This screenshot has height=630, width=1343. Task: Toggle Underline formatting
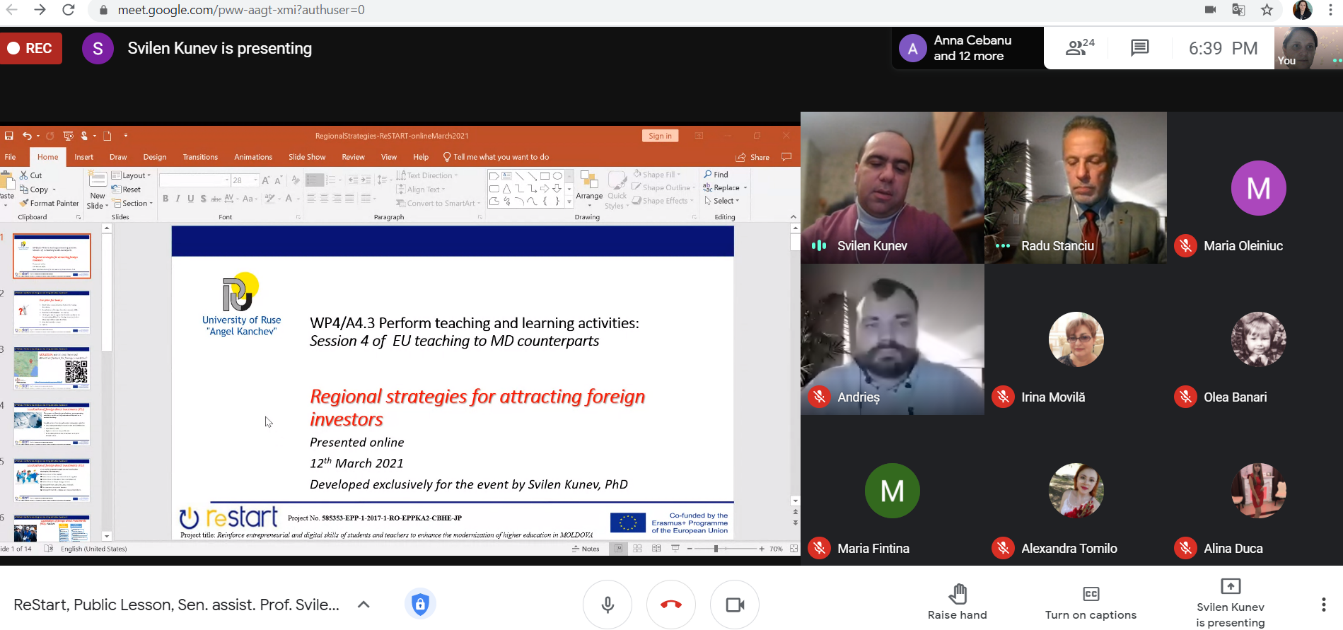click(190, 199)
